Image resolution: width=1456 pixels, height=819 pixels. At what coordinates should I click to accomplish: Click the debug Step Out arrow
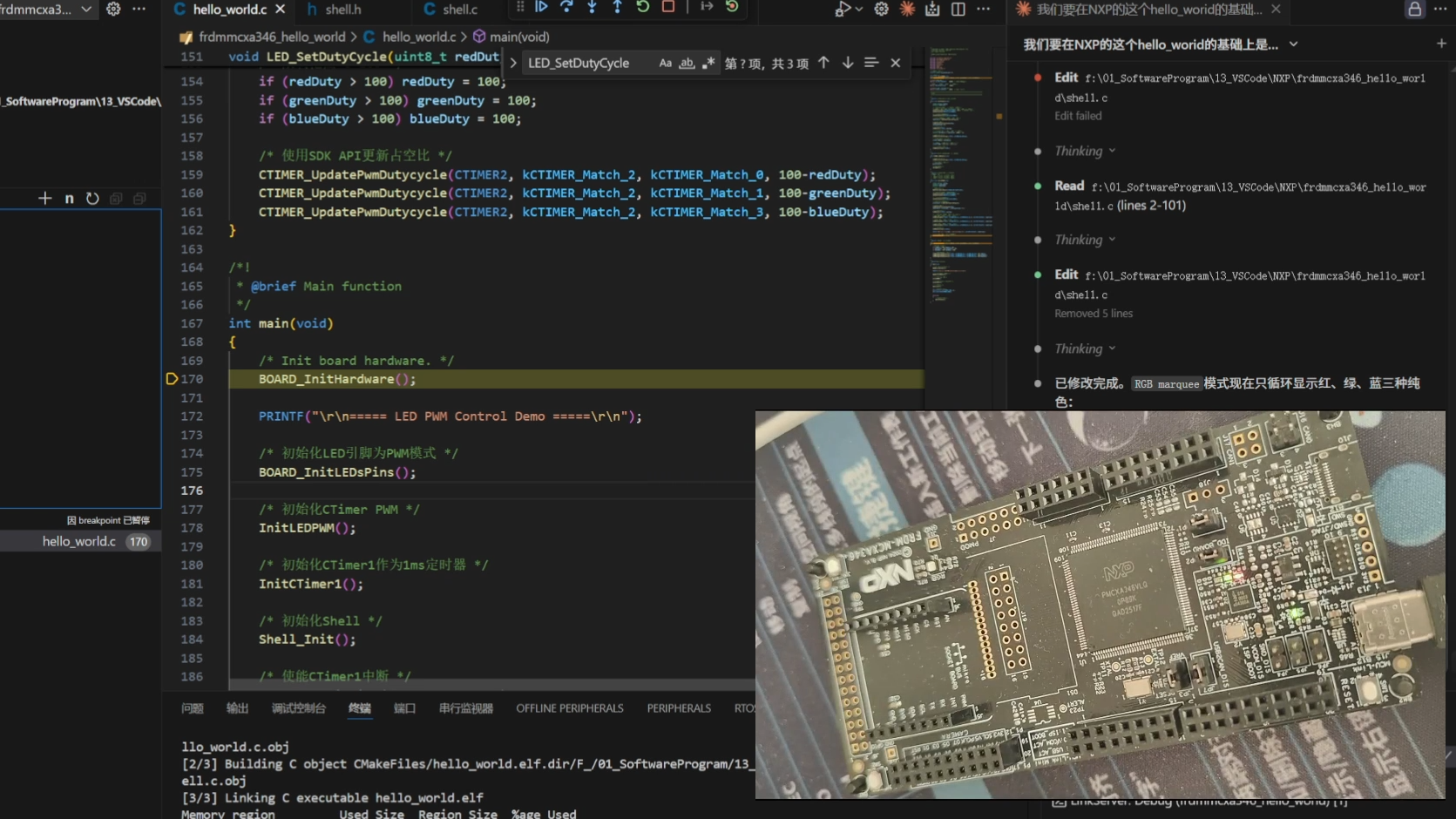pyautogui.click(x=617, y=7)
